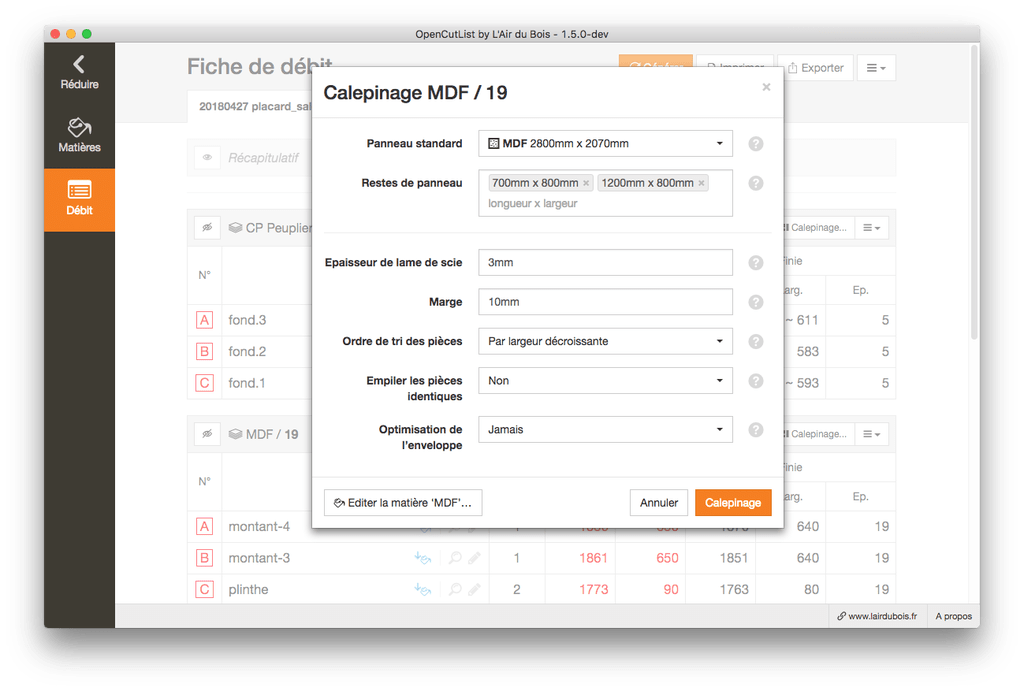Screen dimensions: 1024x691
Task: Toggle visibility of MDF / 19 group
Action: (208, 434)
